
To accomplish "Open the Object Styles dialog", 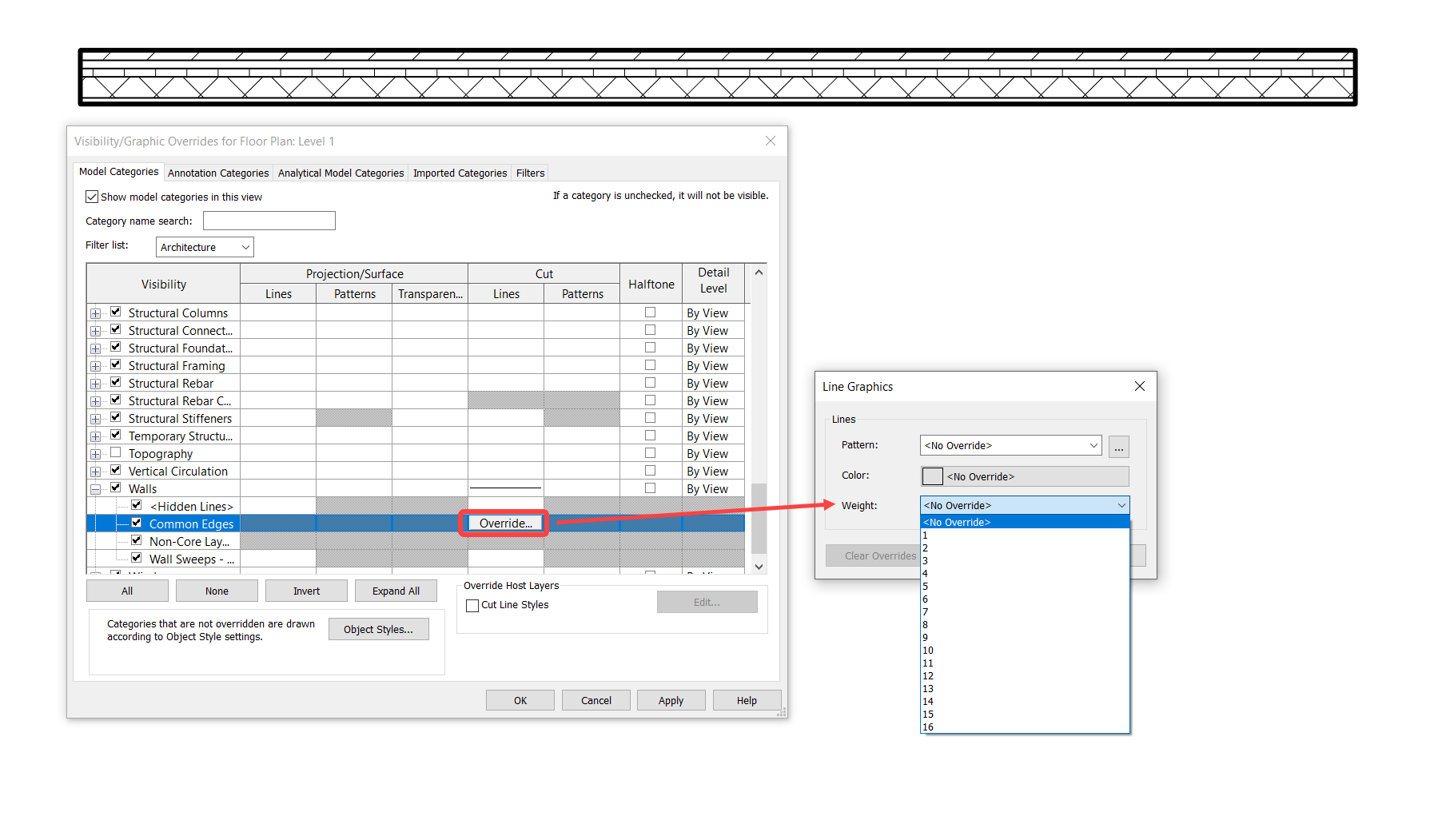I will point(378,629).
